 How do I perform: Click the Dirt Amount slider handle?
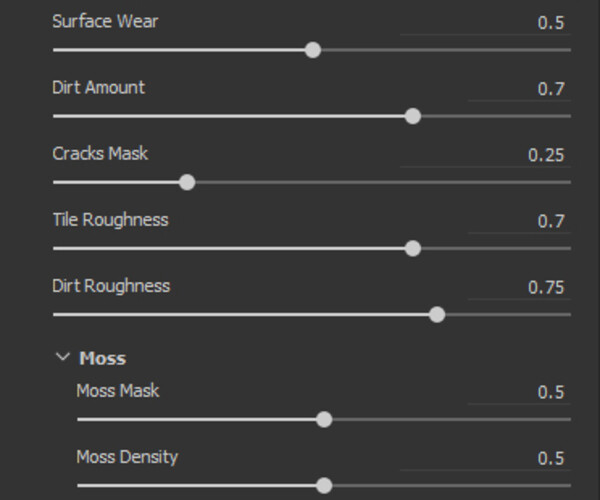413,116
